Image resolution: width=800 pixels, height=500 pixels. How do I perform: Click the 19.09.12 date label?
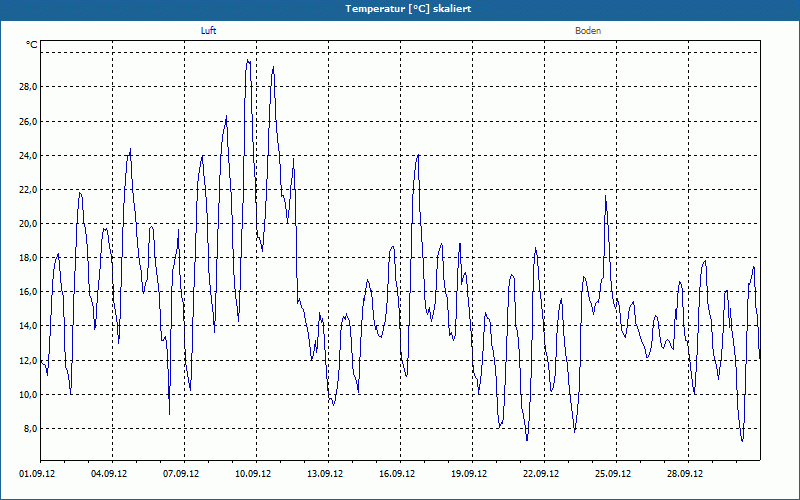pyautogui.click(x=468, y=474)
